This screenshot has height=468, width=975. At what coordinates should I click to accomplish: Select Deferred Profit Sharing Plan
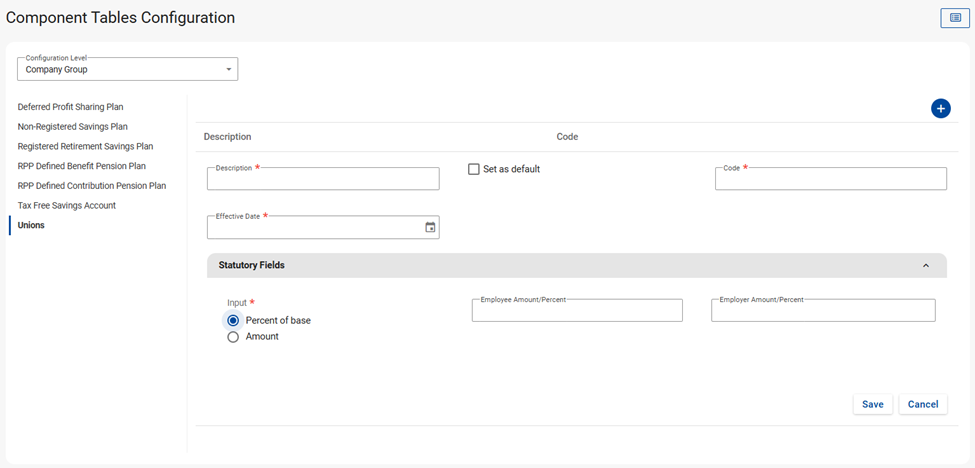point(70,107)
